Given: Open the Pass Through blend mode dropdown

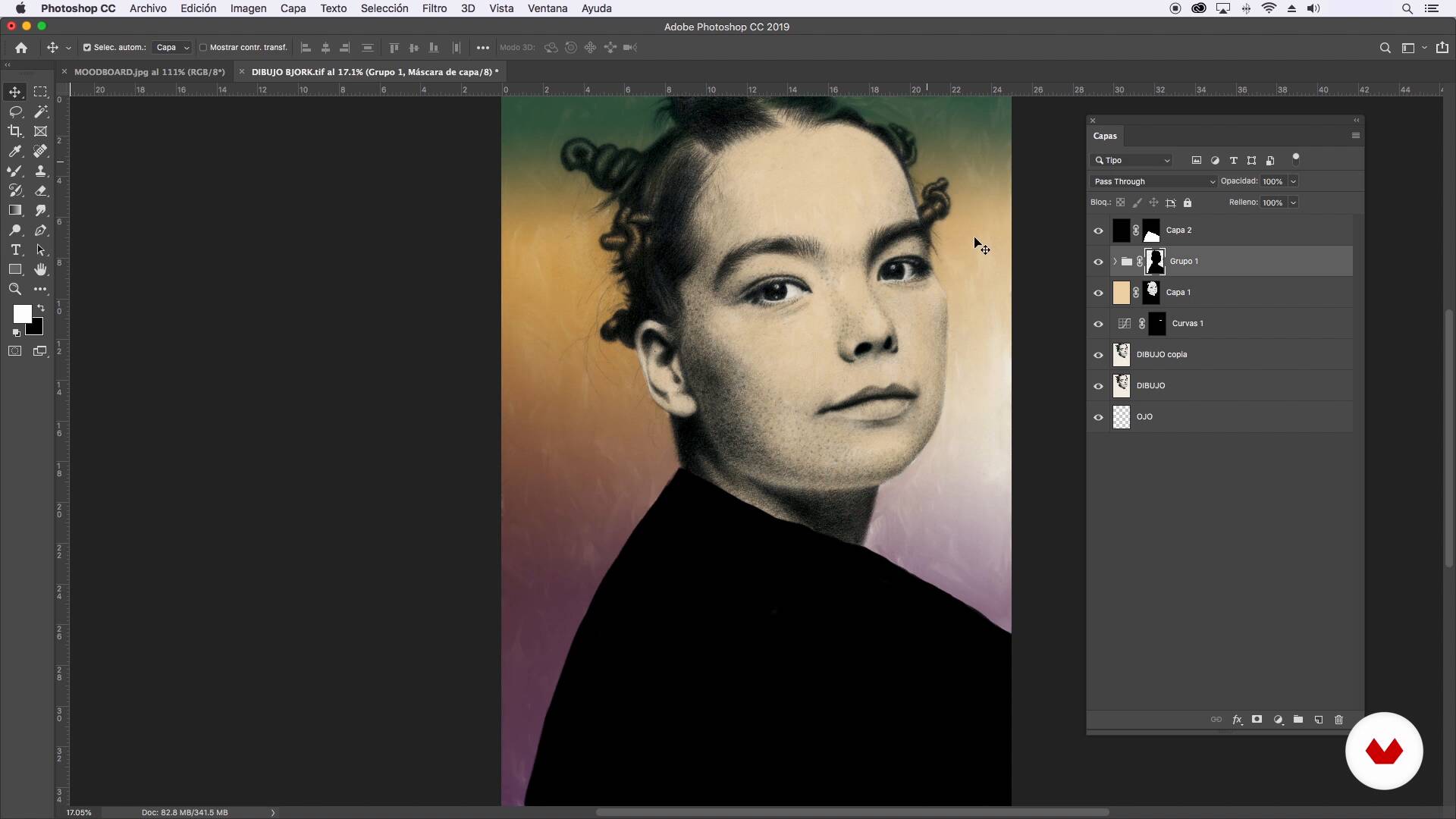Looking at the screenshot, I should (1153, 181).
